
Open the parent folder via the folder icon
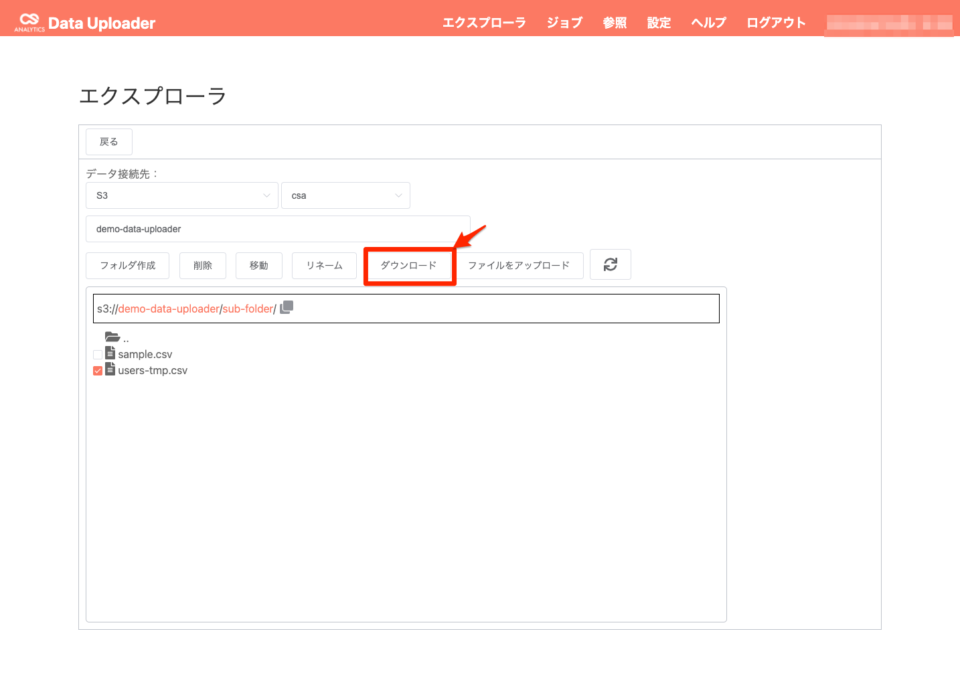tap(112, 338)
